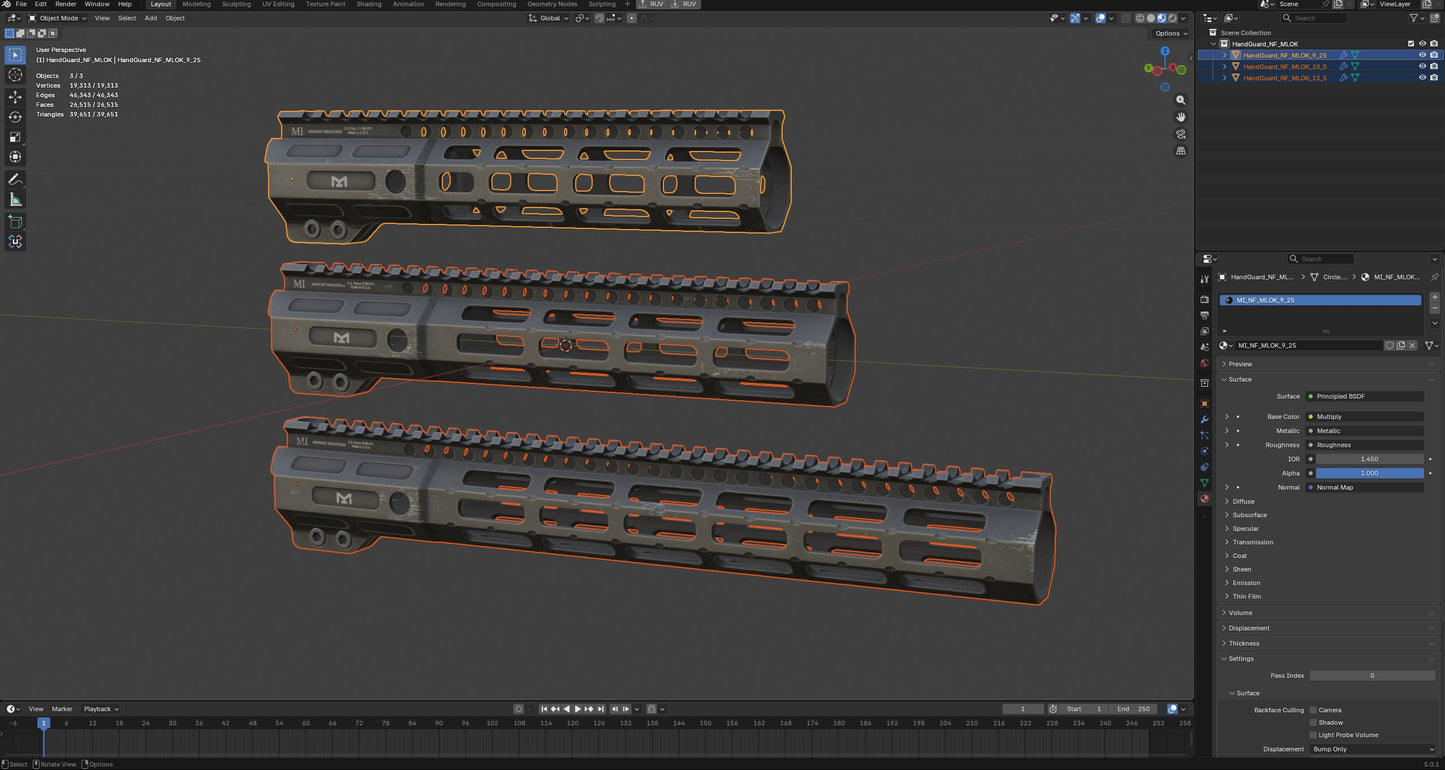The image size is (1445, 770).
Task: Enable Light Probe Volume checkbox
Action: tap(1314, 735)
